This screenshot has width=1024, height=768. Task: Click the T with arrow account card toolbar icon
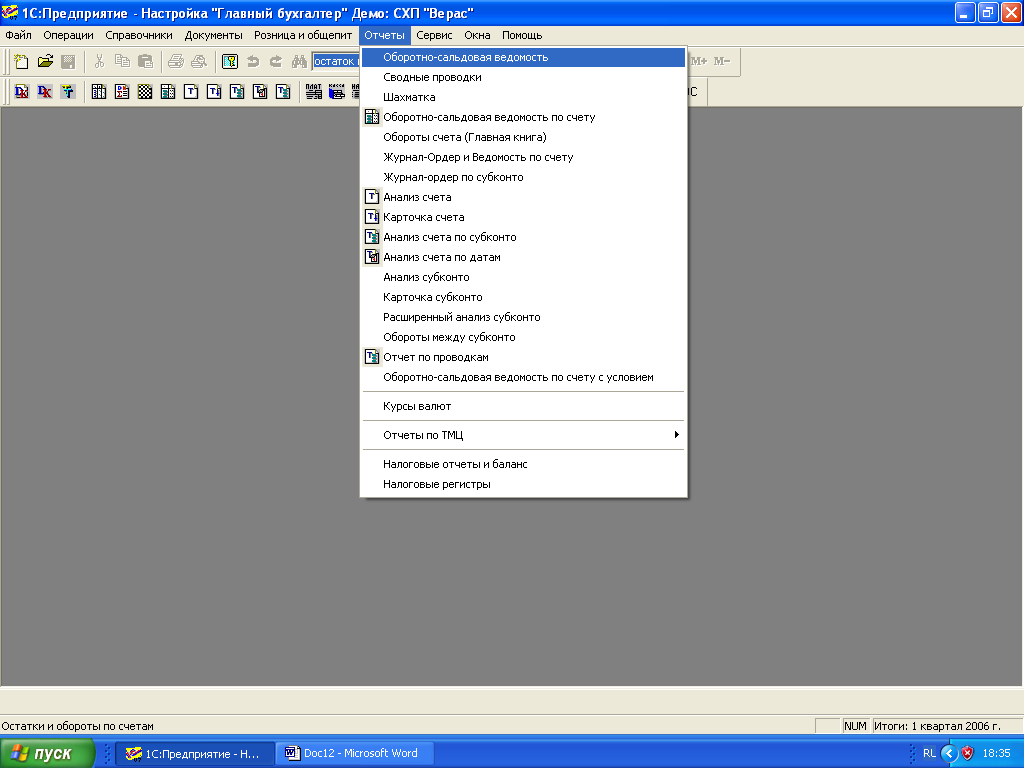tap(214, 91)
